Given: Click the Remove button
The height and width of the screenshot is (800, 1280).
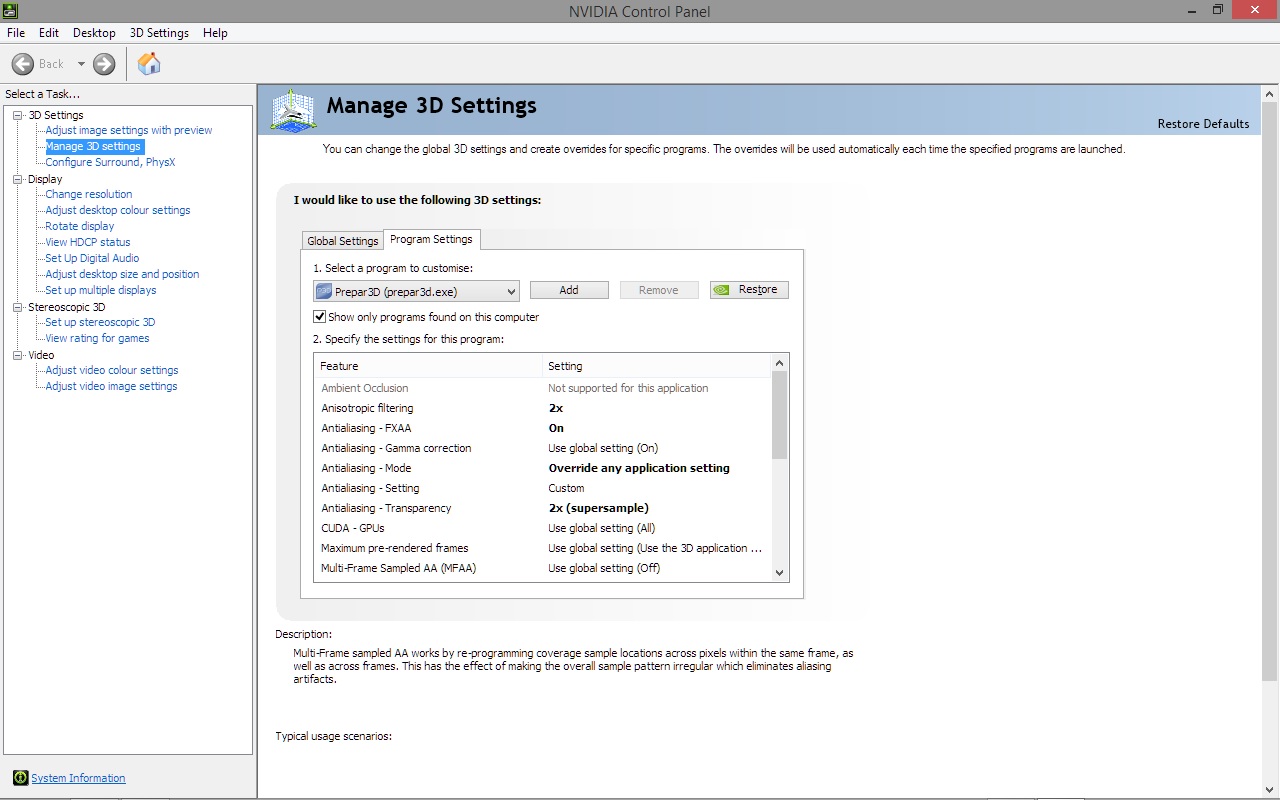Looking at the screenshot, I should pos(659,290).
